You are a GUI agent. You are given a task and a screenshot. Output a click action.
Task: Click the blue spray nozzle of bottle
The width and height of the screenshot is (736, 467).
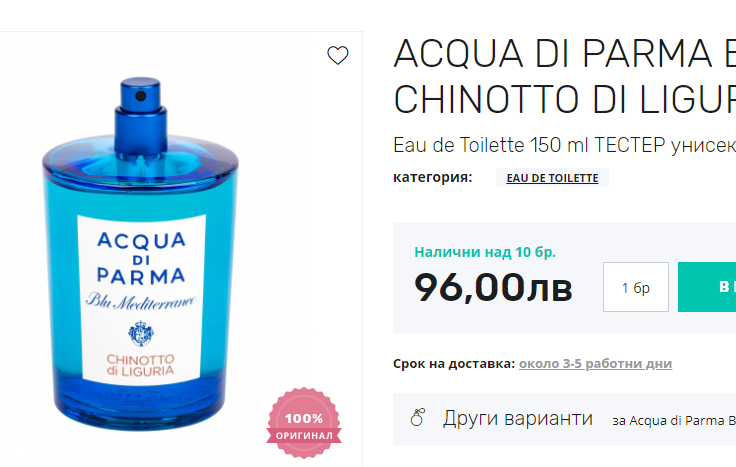click(140, 96)
